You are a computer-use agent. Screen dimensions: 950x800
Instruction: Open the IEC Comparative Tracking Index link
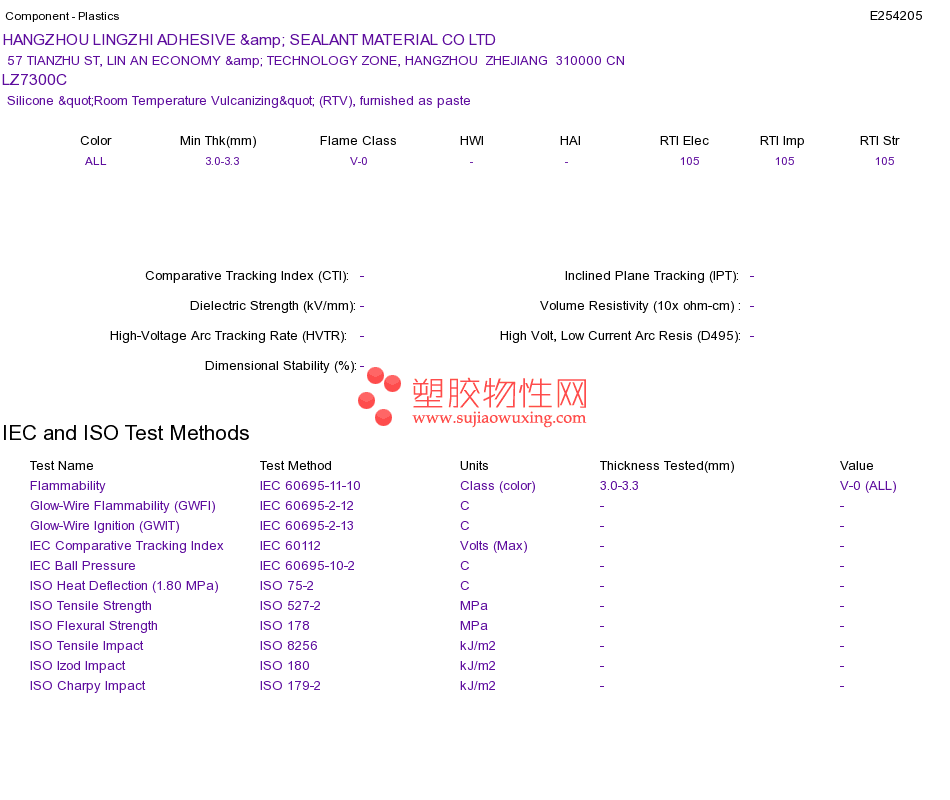(127, 546)
